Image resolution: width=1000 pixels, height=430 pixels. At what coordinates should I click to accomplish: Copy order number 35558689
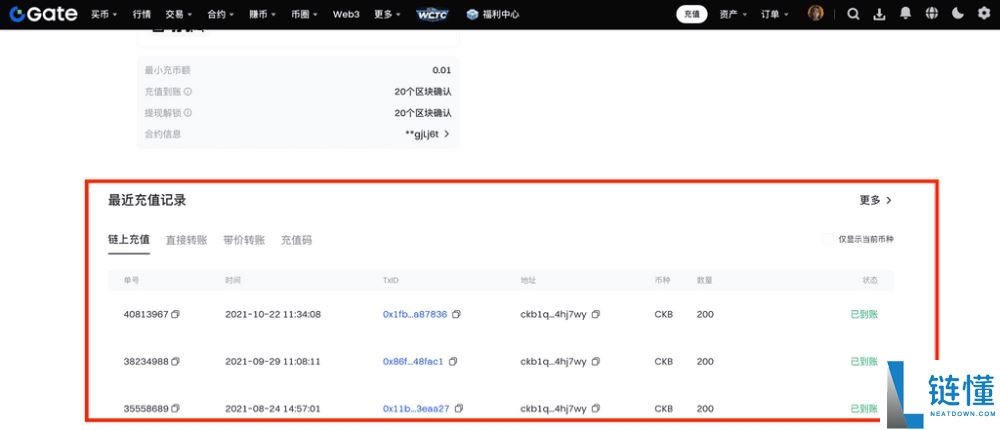[x=175, y=408]
